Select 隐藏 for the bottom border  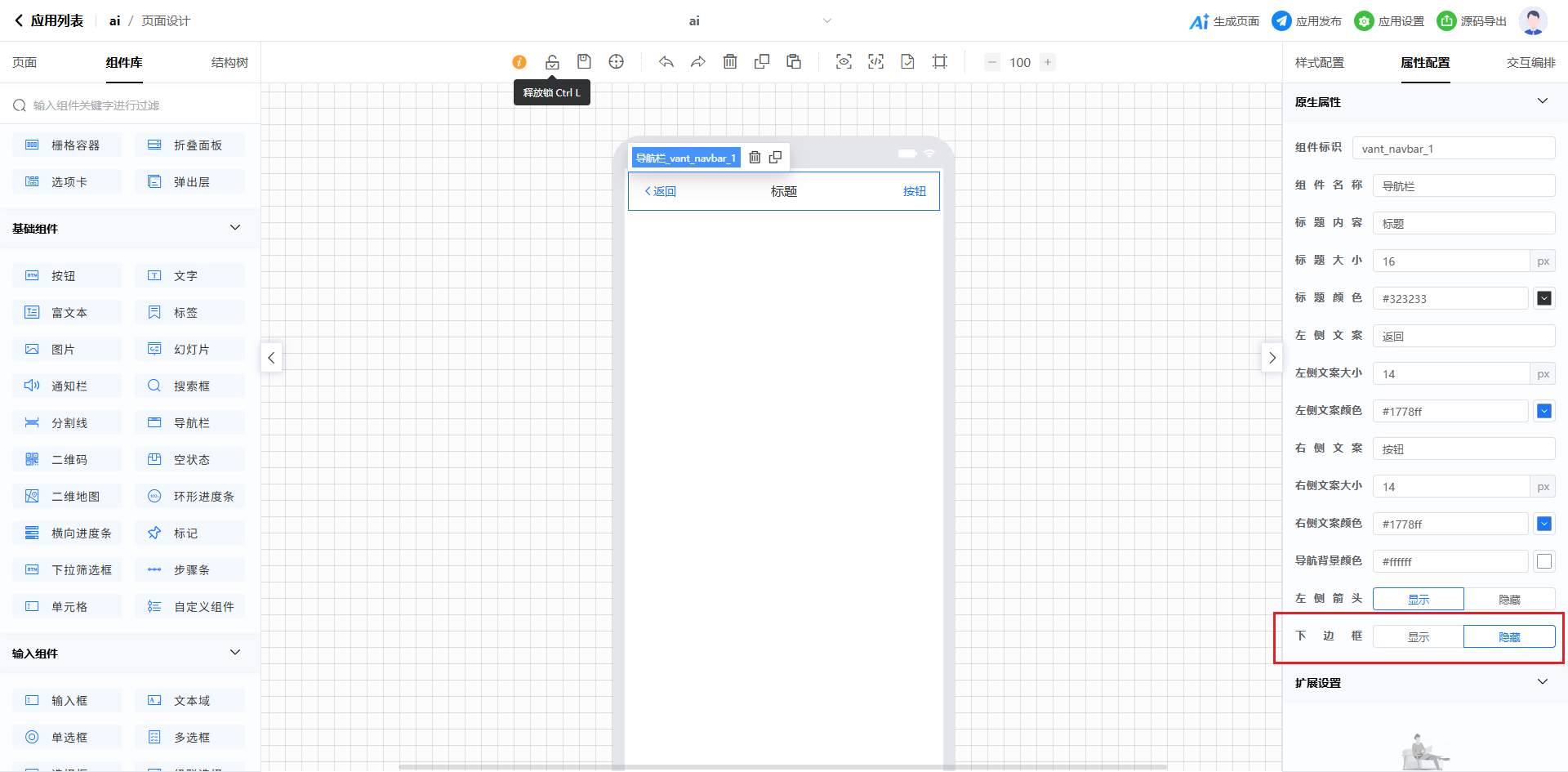(x=1509, y=637)
